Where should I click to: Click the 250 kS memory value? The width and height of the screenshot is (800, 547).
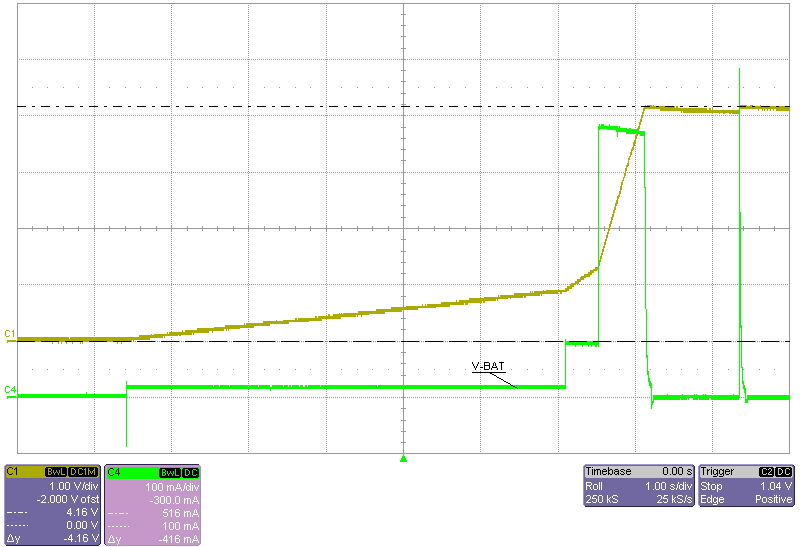click(602, 499)
